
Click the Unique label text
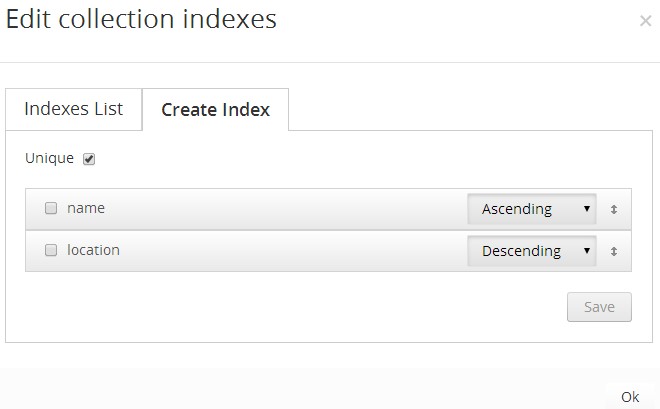pyautogui.click(x=49, y=158)
